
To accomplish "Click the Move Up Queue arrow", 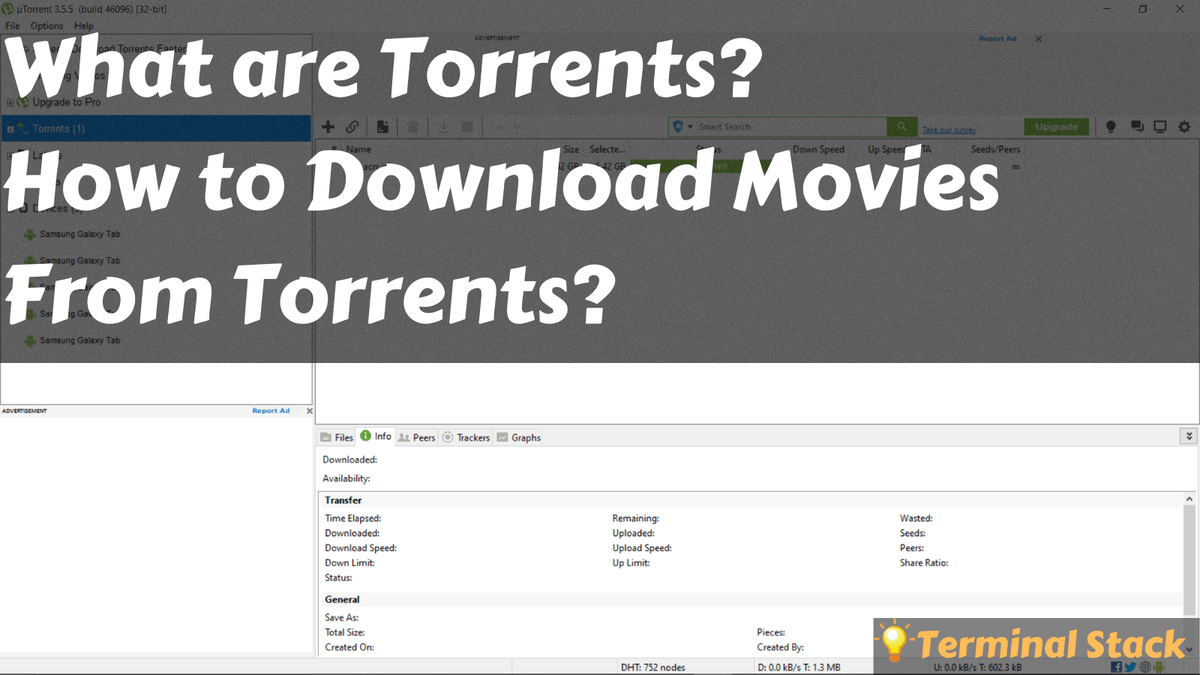I will click(x=500, y=127).
